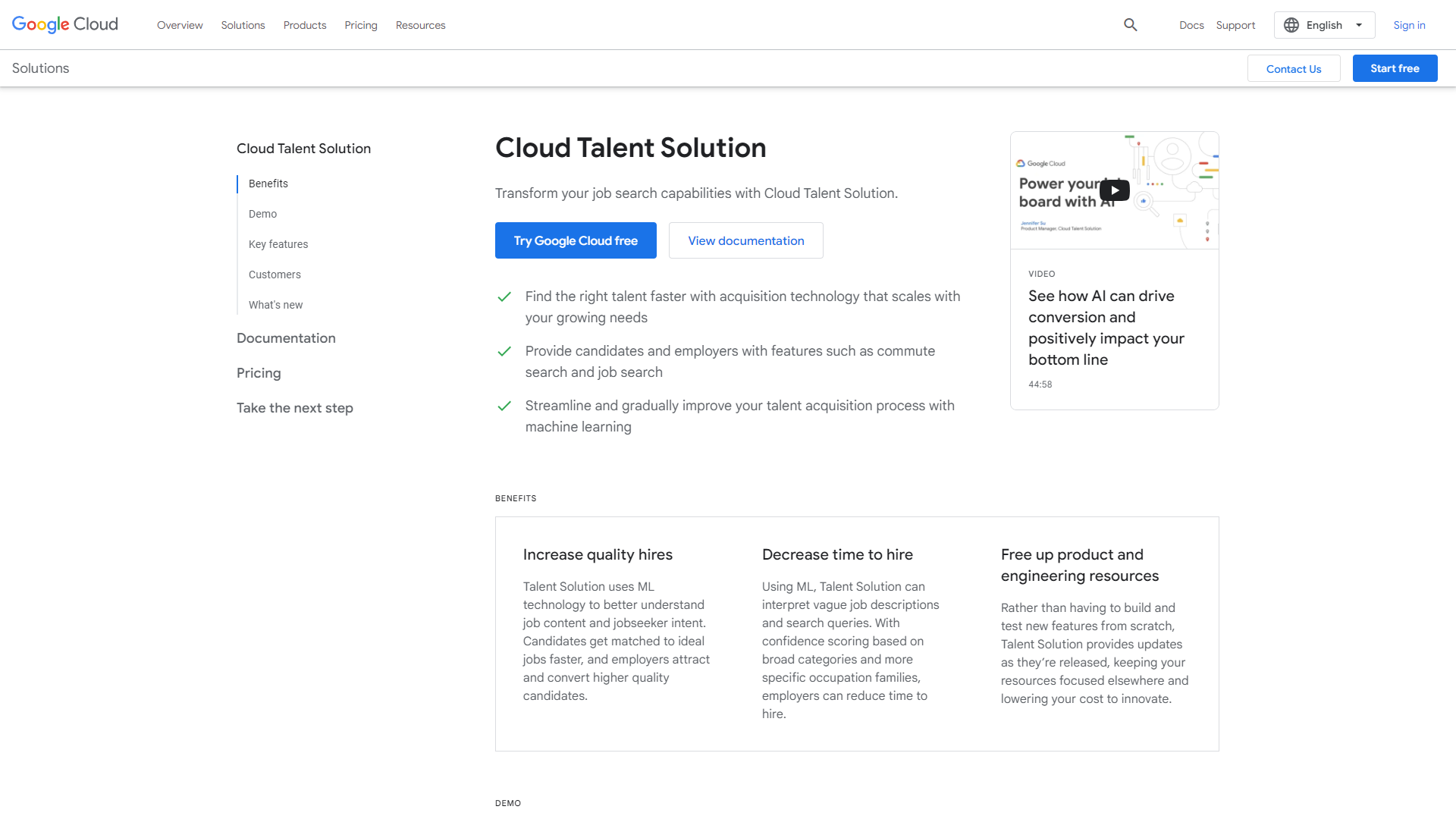Click the Sign in link

point(1410,25)
